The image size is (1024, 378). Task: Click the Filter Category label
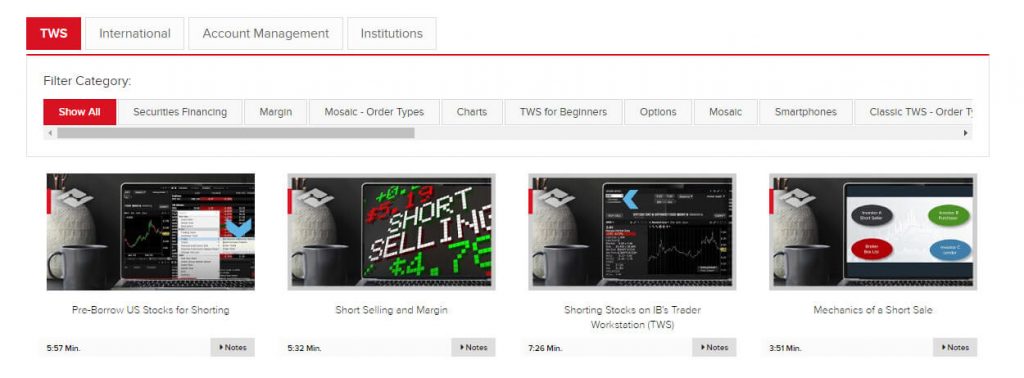pyautogui.click(x=88, y=82)
